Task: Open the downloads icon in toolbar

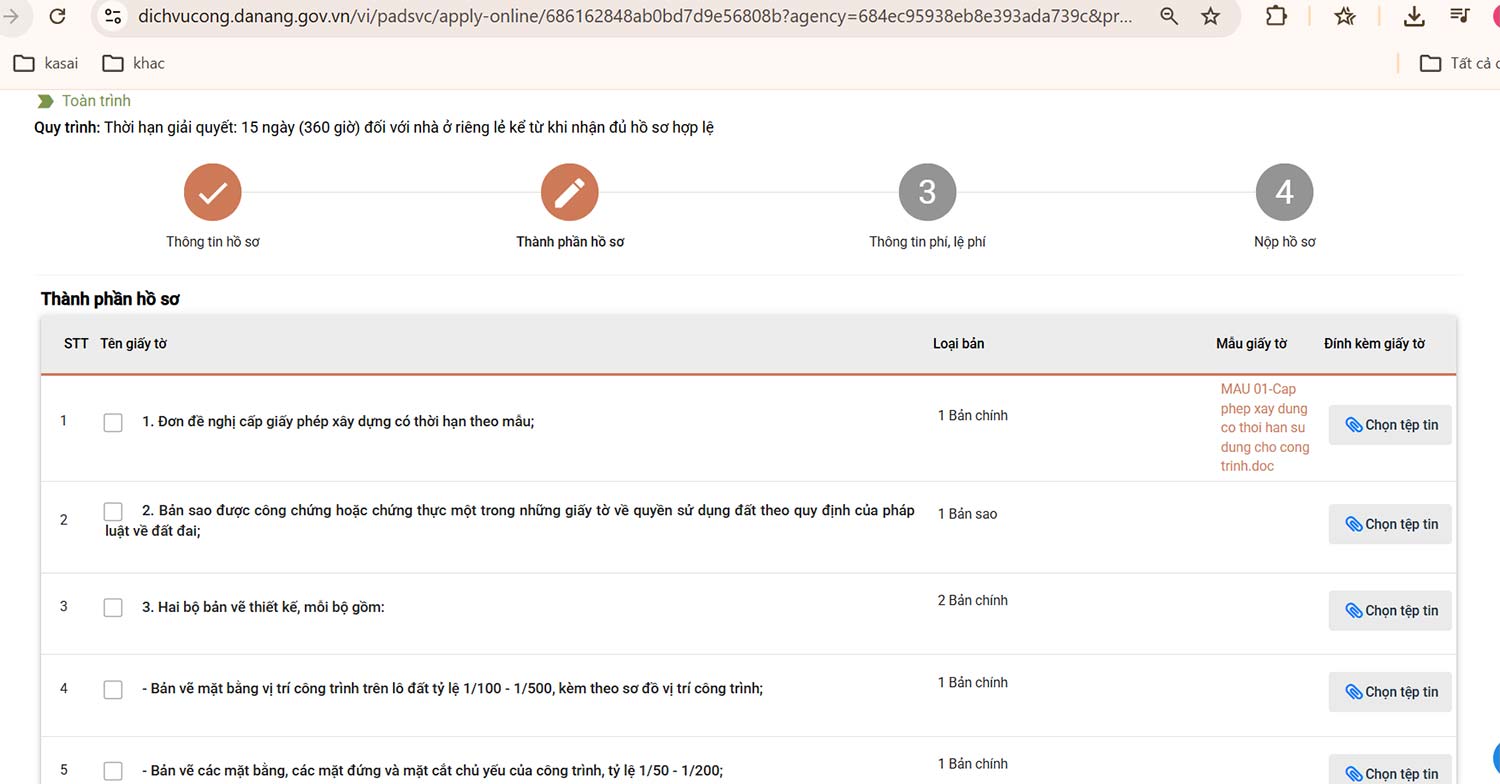Action: point(1413,16)
